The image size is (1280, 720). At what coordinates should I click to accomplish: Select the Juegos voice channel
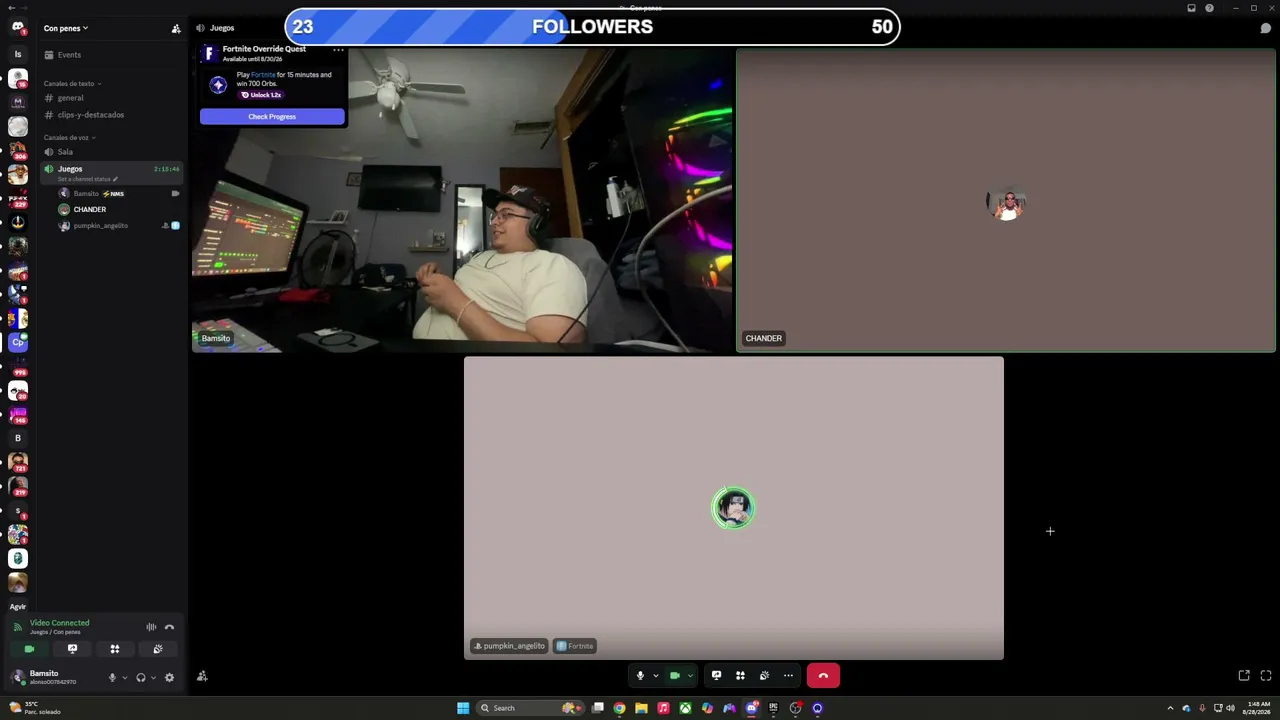[x=112, y=172]
